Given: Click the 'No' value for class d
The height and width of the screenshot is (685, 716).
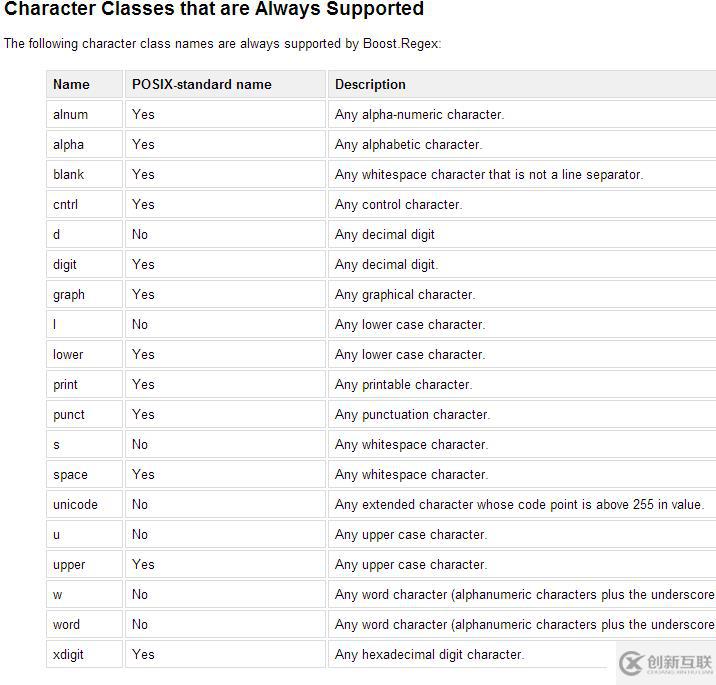Looking at the screenshot, I should pyautogui.click(x=140, y=235).
